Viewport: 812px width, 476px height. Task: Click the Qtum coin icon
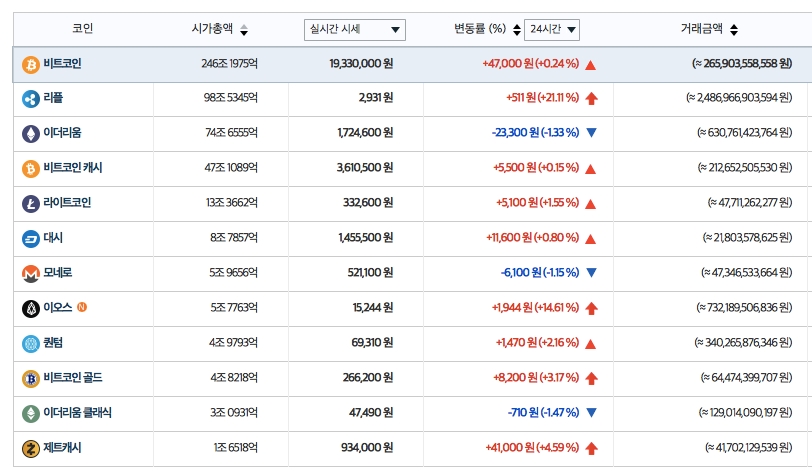(x=30, y=343)
